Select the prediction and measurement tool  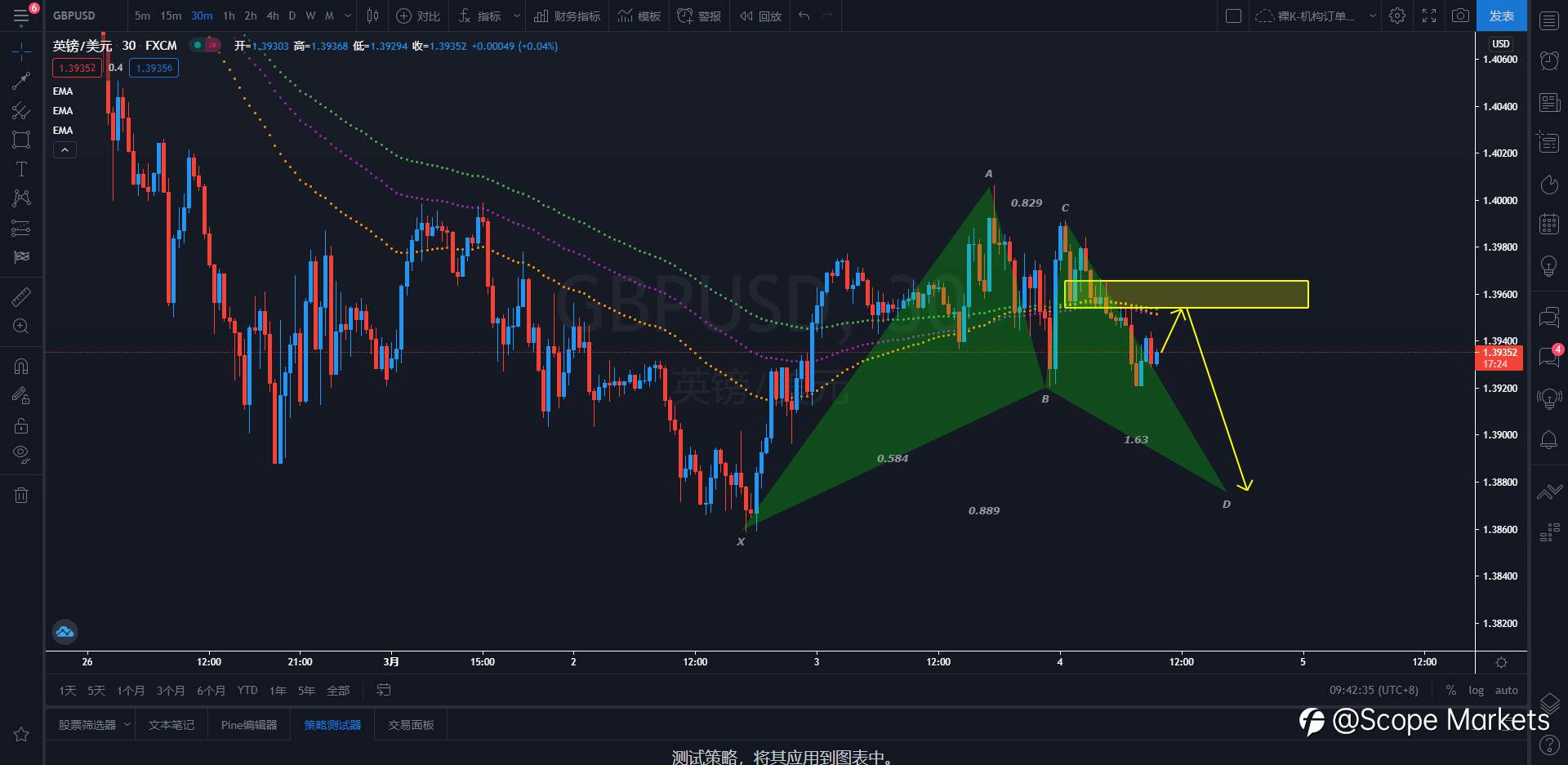[x=21, y=228]
